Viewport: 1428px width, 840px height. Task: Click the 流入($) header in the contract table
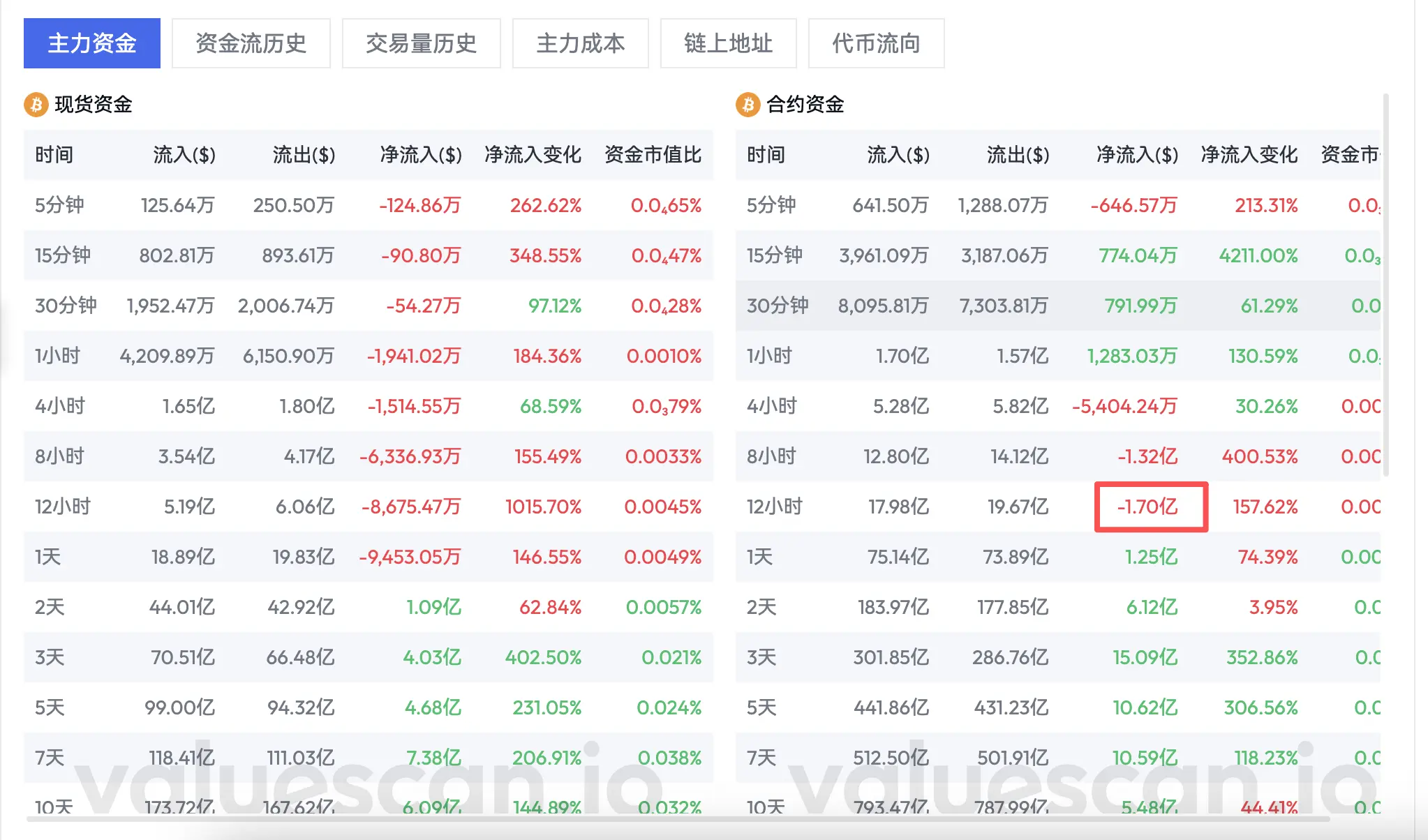(898, 154)
